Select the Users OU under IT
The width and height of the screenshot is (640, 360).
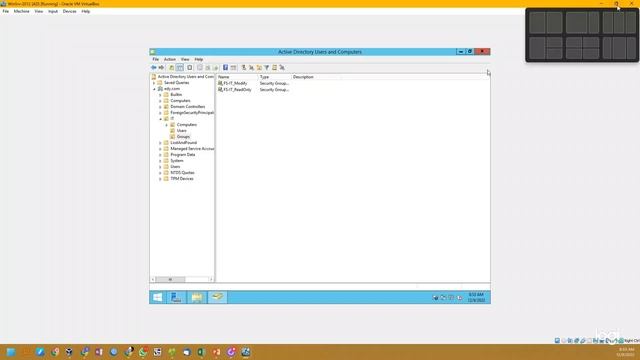coord(182,131)
